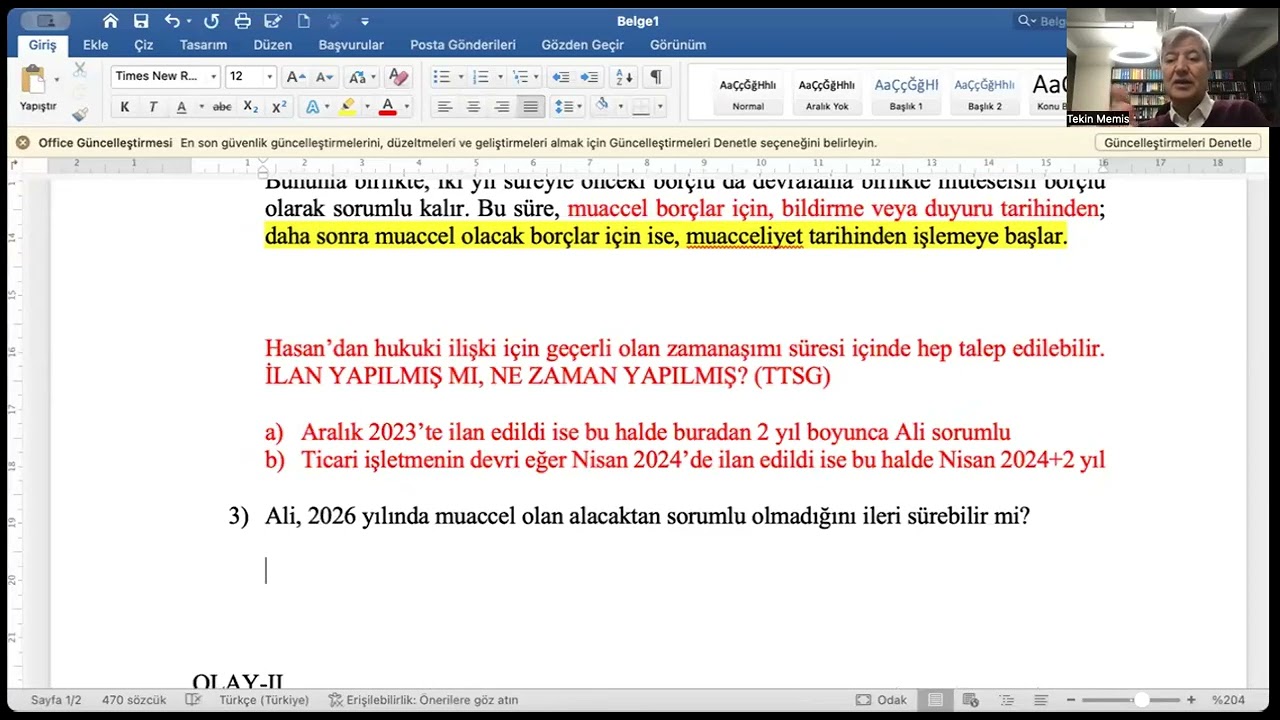Open the 470 sözcük word count
This screenshot has height=720, width=1280.
point(134,700)
